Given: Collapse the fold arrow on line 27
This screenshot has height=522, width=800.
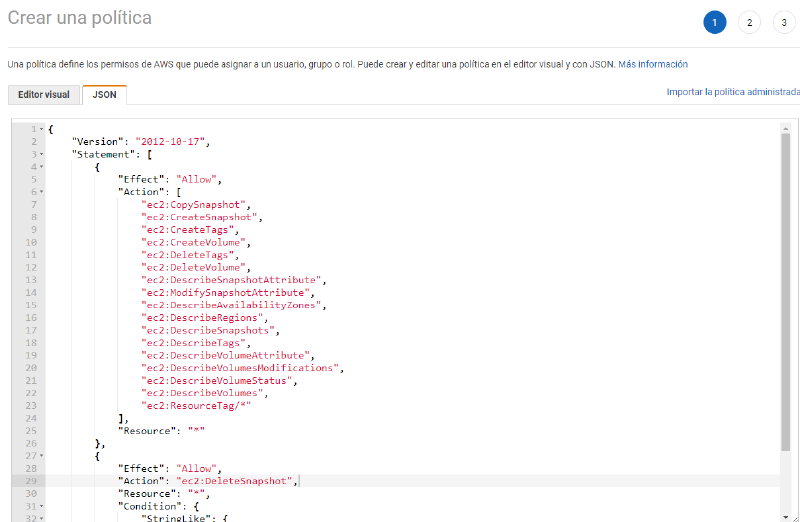Looking at the screenshot, I should click(x=41, y=456).
